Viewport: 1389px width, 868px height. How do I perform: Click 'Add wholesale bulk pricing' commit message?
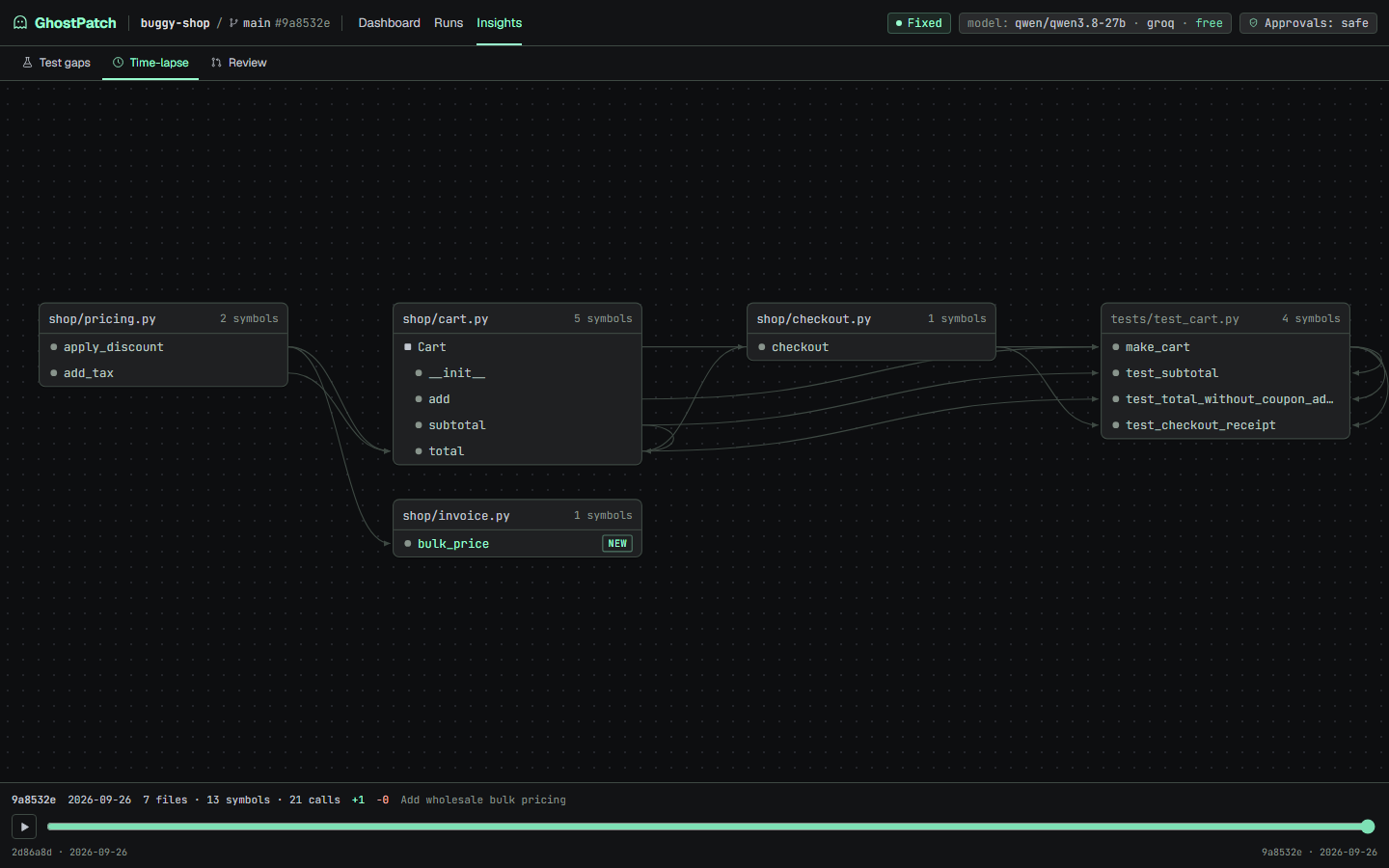pyautogui.click(x=483, y=800)
